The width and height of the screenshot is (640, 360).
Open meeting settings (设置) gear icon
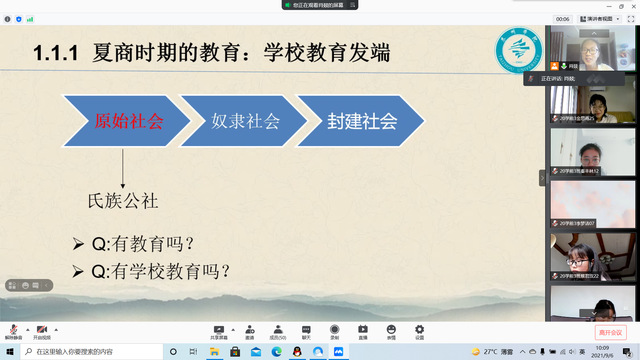point(419,332)
